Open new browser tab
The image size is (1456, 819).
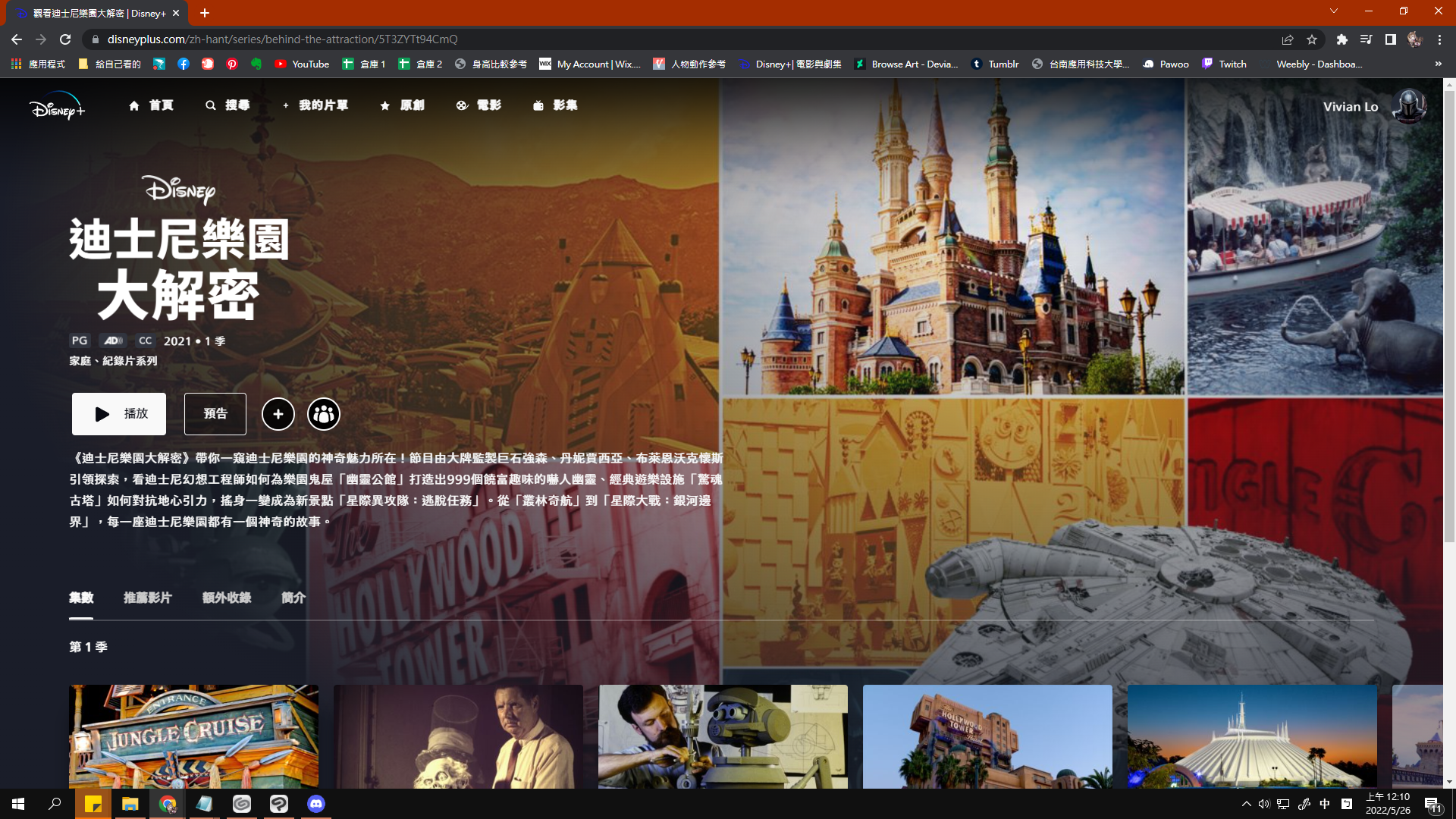click(205, 13)
